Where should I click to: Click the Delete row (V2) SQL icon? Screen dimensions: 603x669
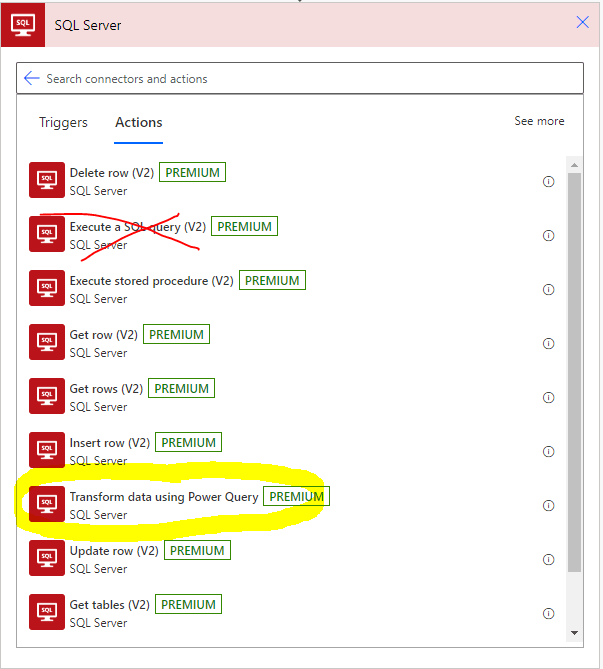tap(47, 180)
